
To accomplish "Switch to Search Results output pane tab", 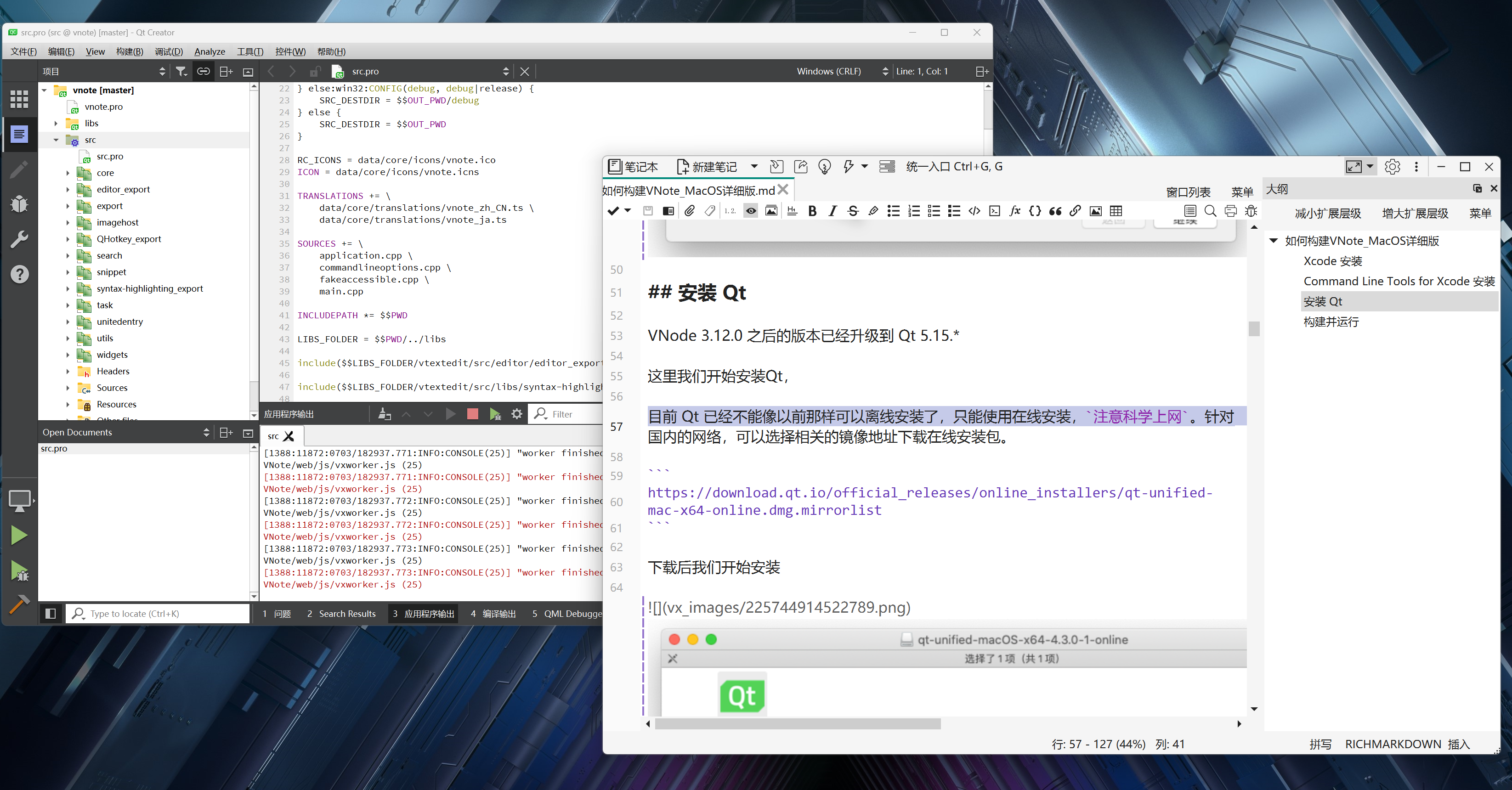I will tap(341, 613).
